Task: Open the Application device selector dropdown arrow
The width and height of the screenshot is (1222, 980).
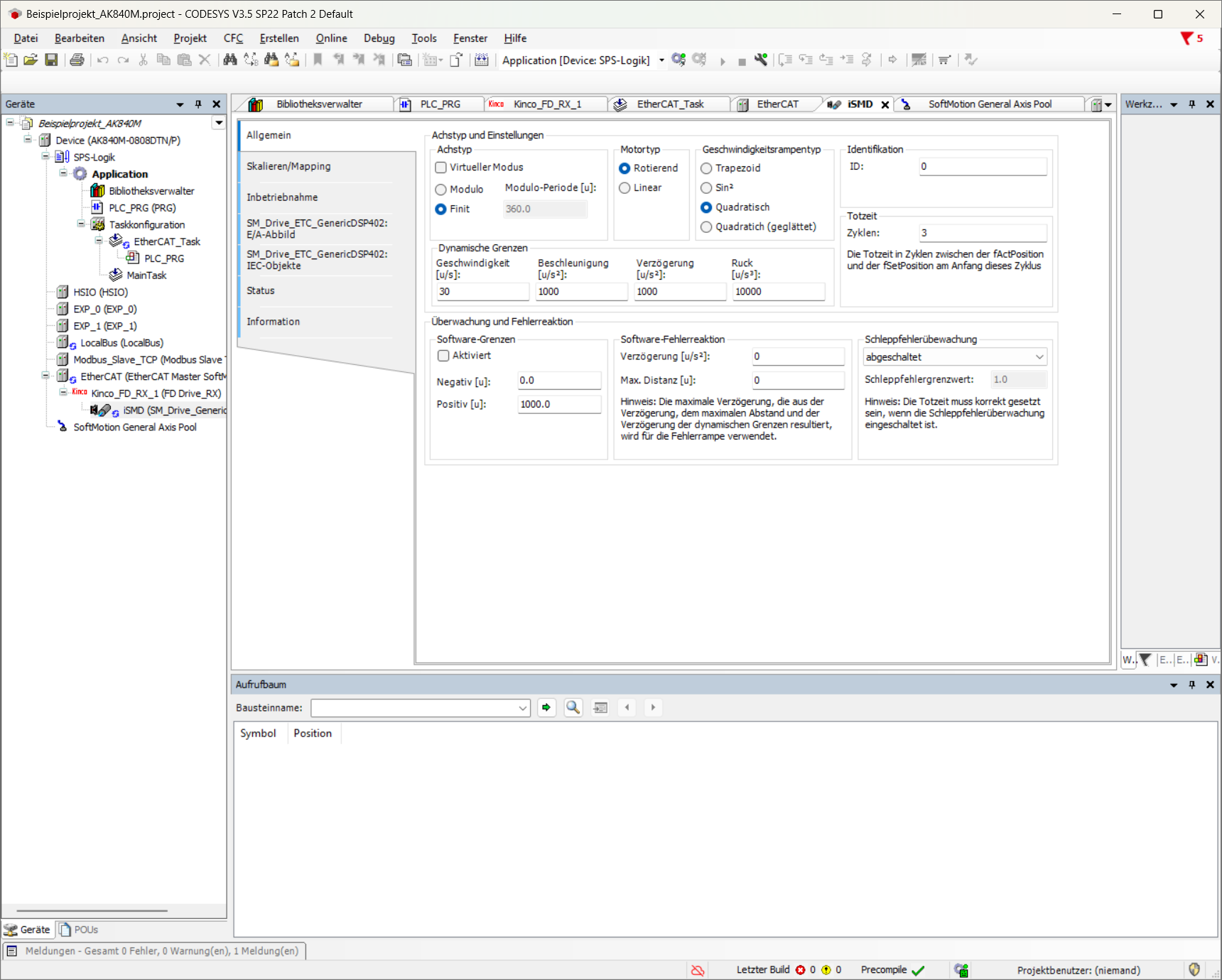Action: [x=661, y=60]
